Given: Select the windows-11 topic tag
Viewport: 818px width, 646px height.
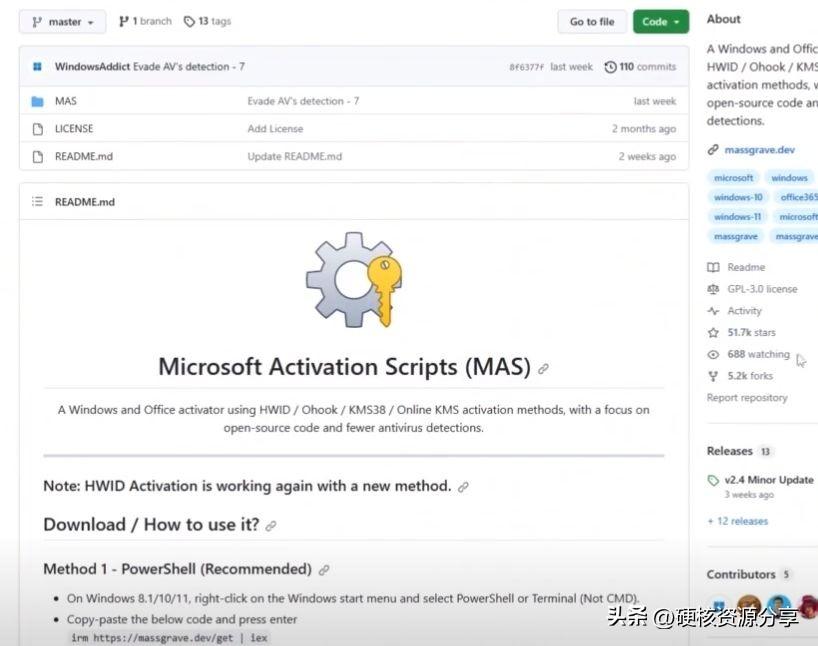Looking at the screenshot, I should tap(738, 217).
